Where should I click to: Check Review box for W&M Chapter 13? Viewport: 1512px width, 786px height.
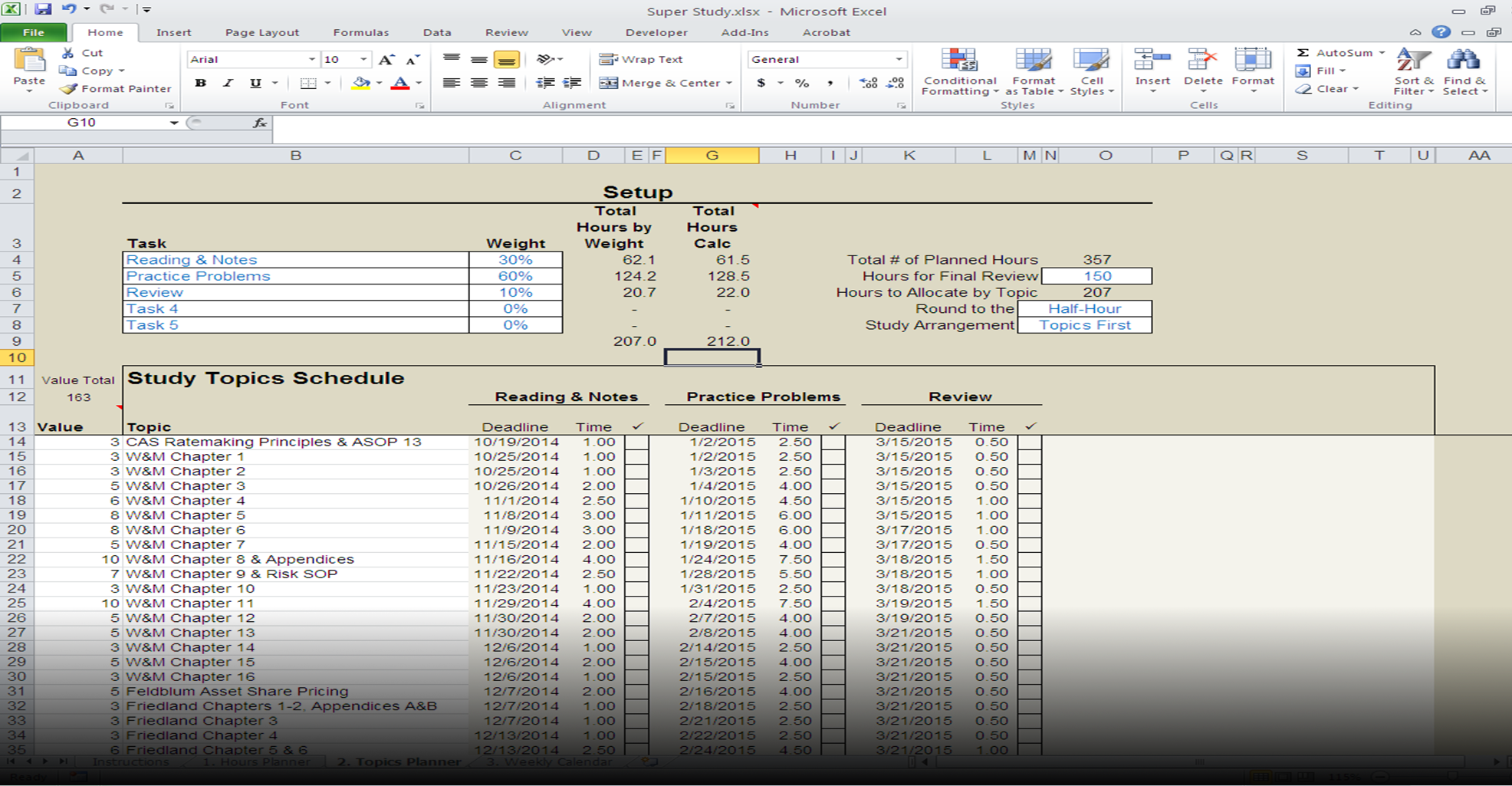[x=1030, y=633]
